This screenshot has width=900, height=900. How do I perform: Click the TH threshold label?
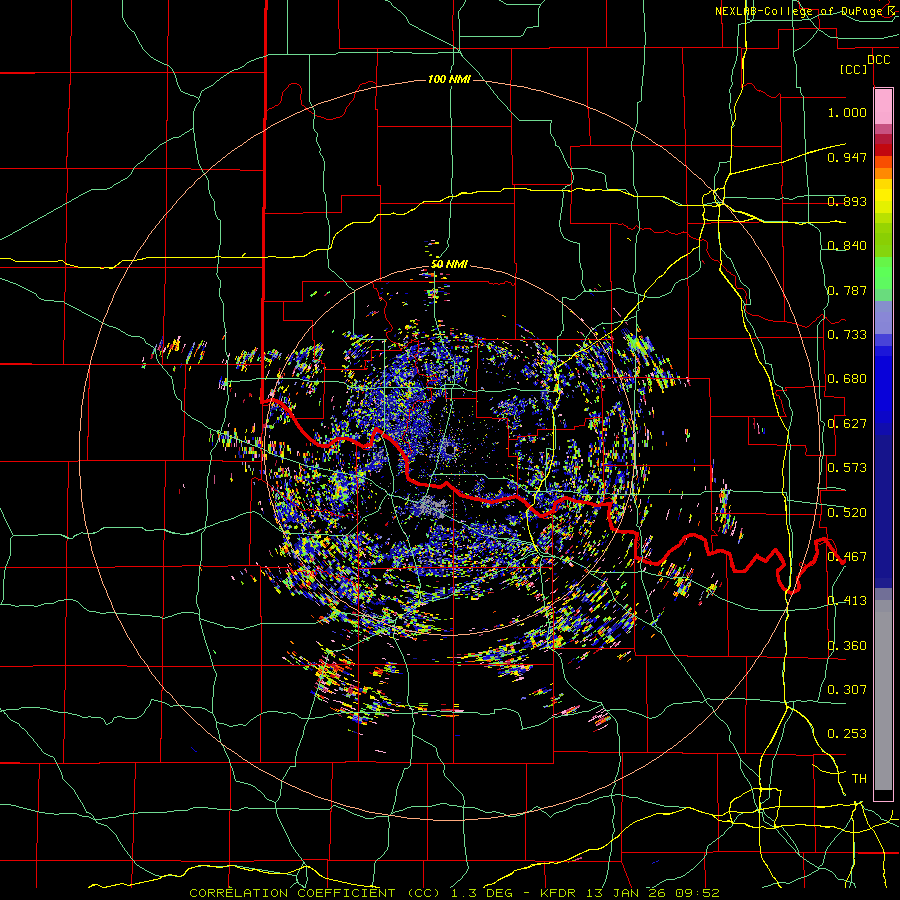859,779
